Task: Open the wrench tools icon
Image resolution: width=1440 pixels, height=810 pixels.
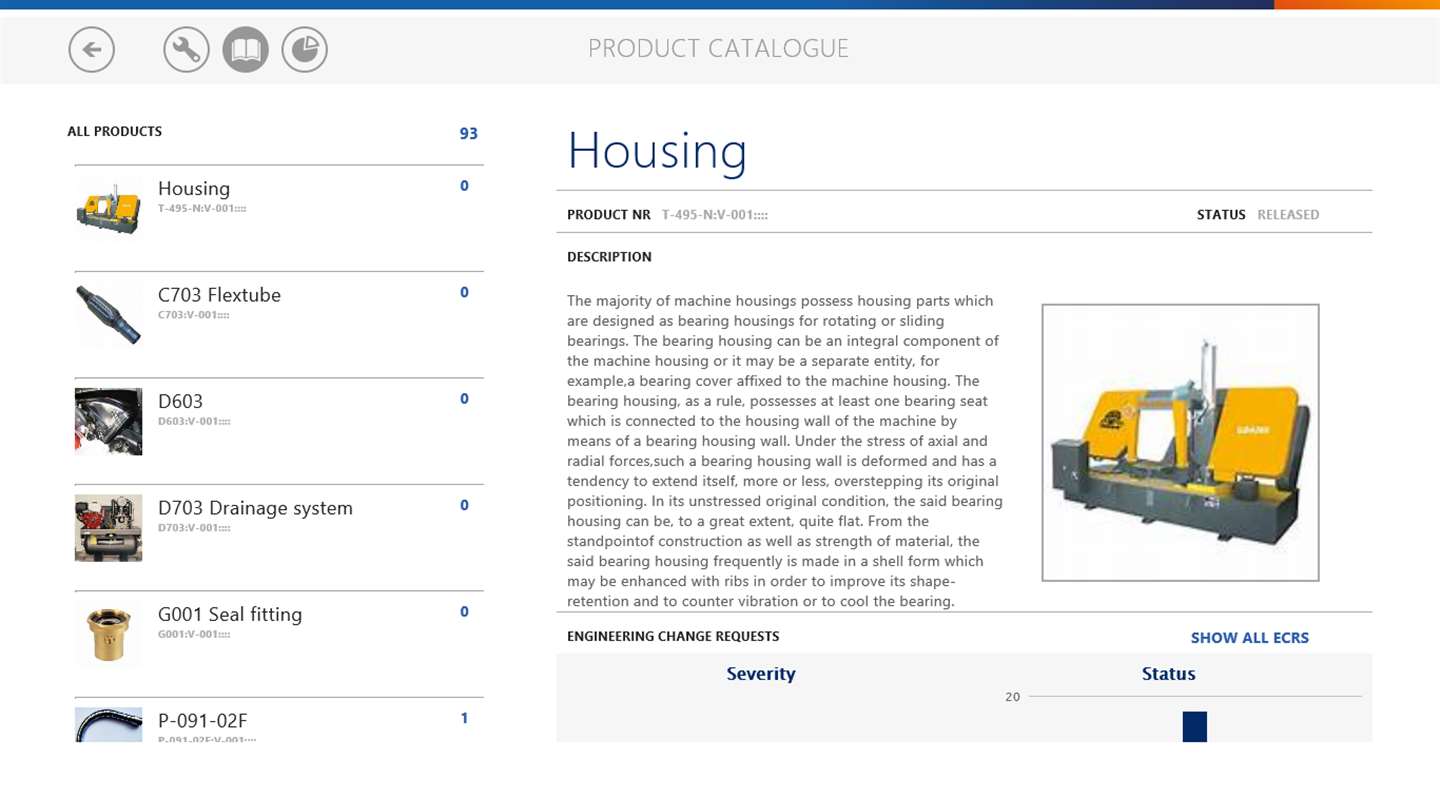Action: coord(186,49)
